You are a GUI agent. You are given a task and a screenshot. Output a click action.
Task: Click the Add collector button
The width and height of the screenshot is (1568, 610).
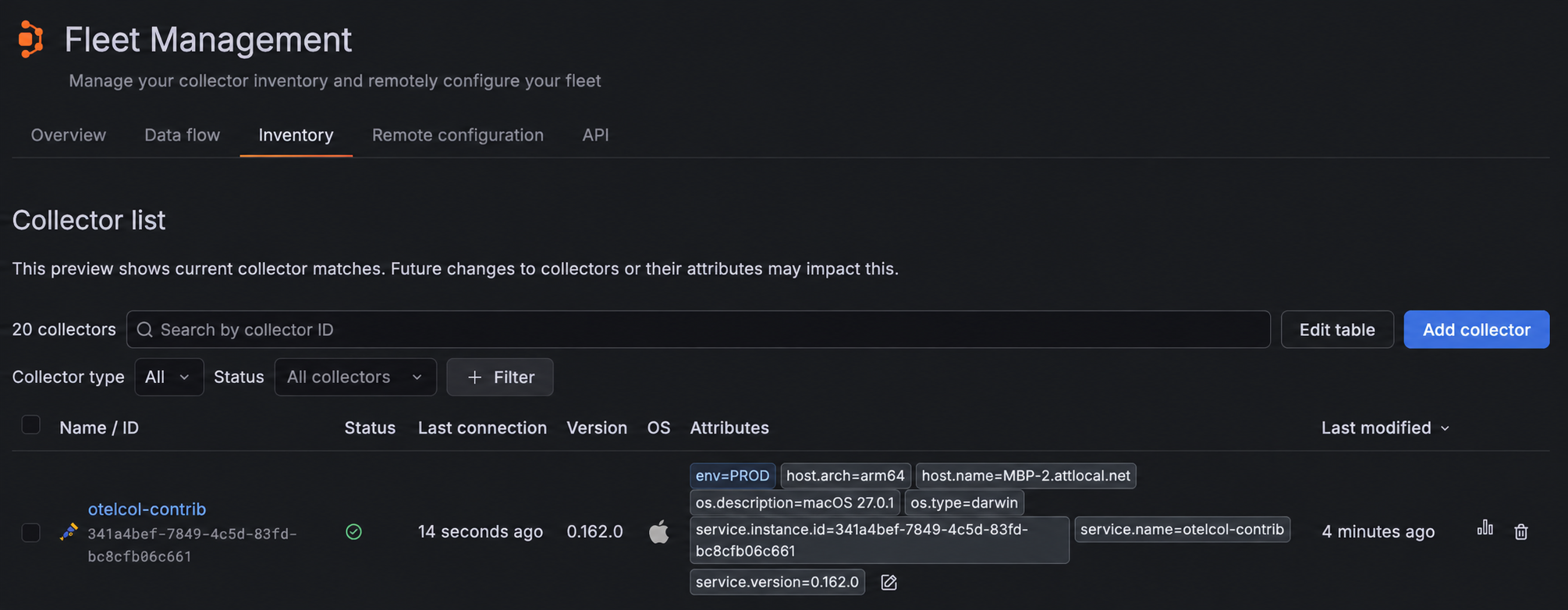[x=1476, y=330]
